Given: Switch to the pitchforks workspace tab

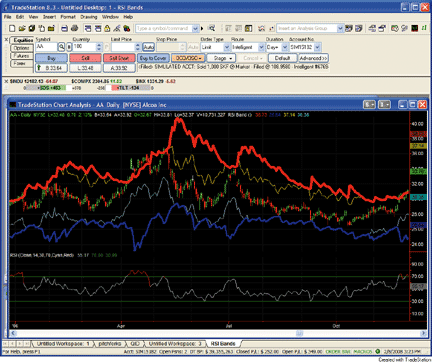Looking at the screenshot, I should click(x=110, y=344).
